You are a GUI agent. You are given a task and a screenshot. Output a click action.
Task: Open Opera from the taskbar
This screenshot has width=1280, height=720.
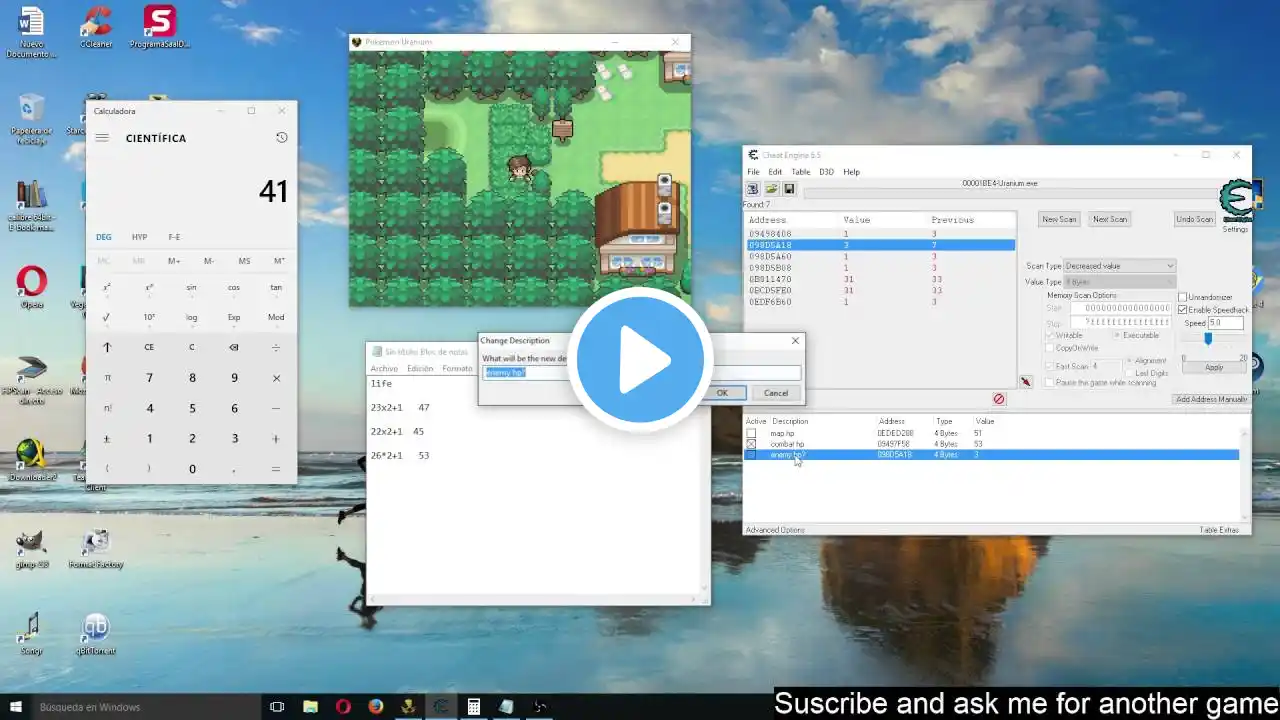(x=343, y=707)
